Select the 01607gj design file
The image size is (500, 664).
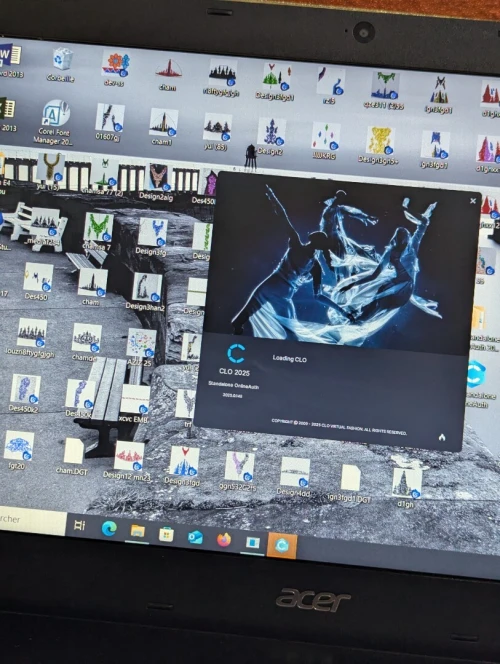pyautogui.click(x=109, y=122)
